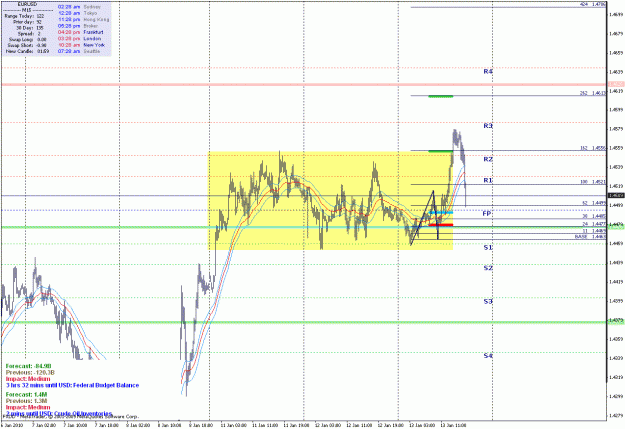Click the New York session clock

81,45
